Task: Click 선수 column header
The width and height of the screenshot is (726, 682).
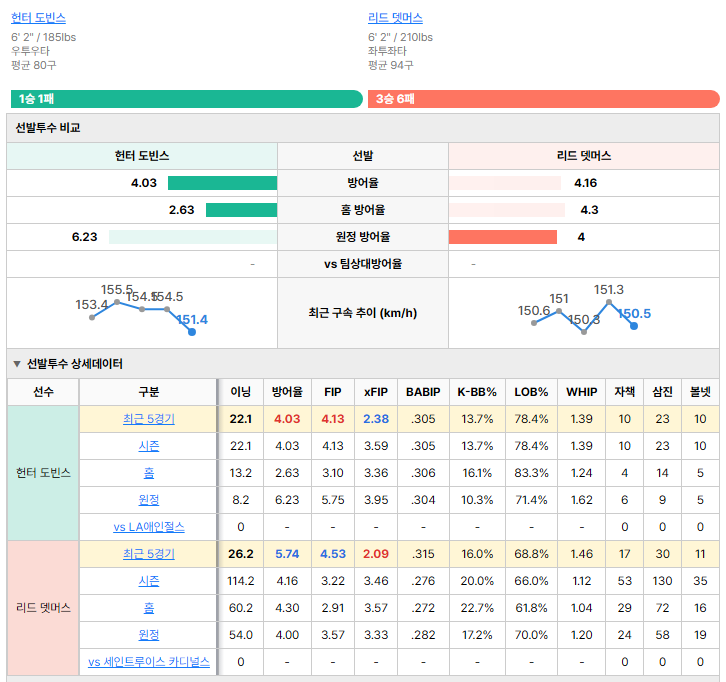Action: [x=43, y=392]
